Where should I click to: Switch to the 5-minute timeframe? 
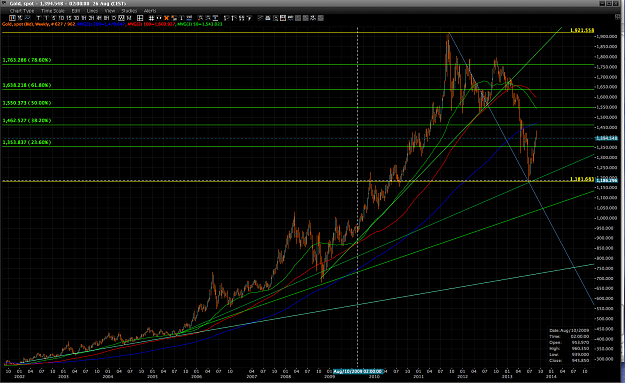[54, 18]
